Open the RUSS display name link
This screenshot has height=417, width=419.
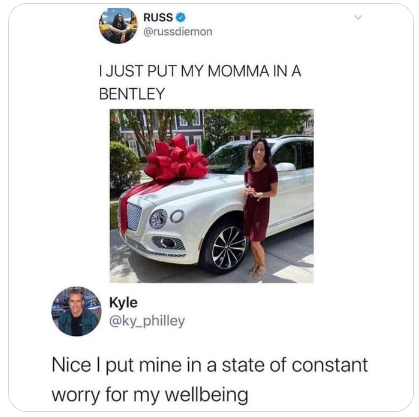tap(158, 17)
